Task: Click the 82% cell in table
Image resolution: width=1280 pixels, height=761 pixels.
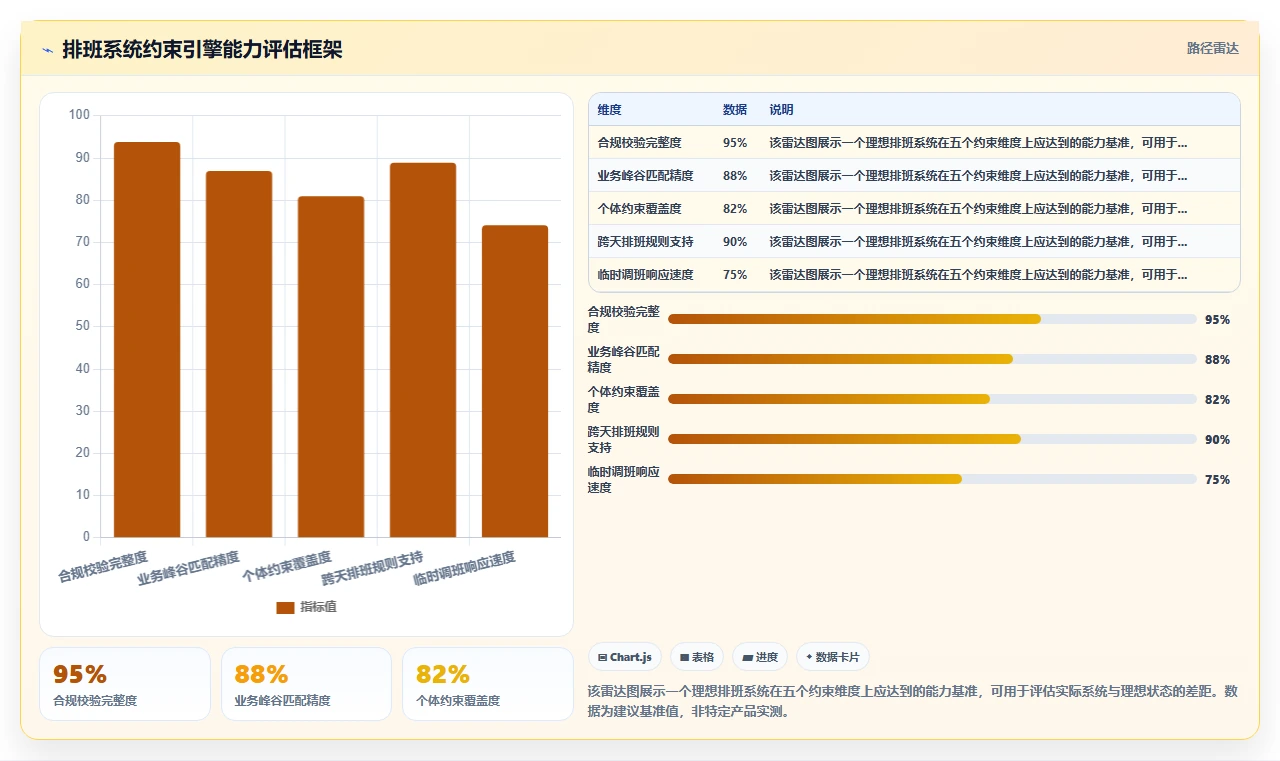Action: tap(735, 209)
